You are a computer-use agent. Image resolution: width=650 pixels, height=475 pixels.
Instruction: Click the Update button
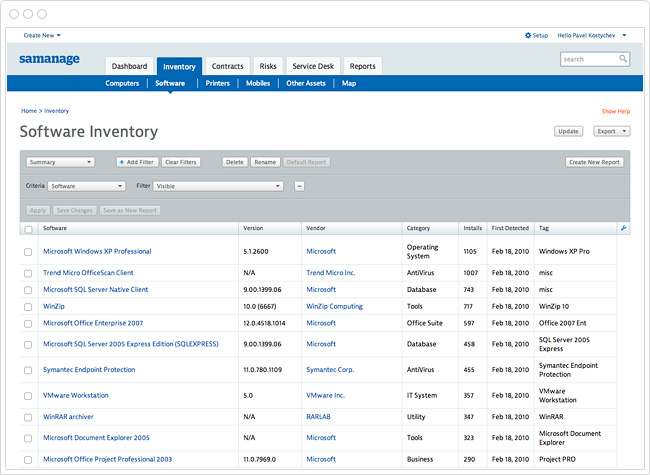click(x=568, y=131)
